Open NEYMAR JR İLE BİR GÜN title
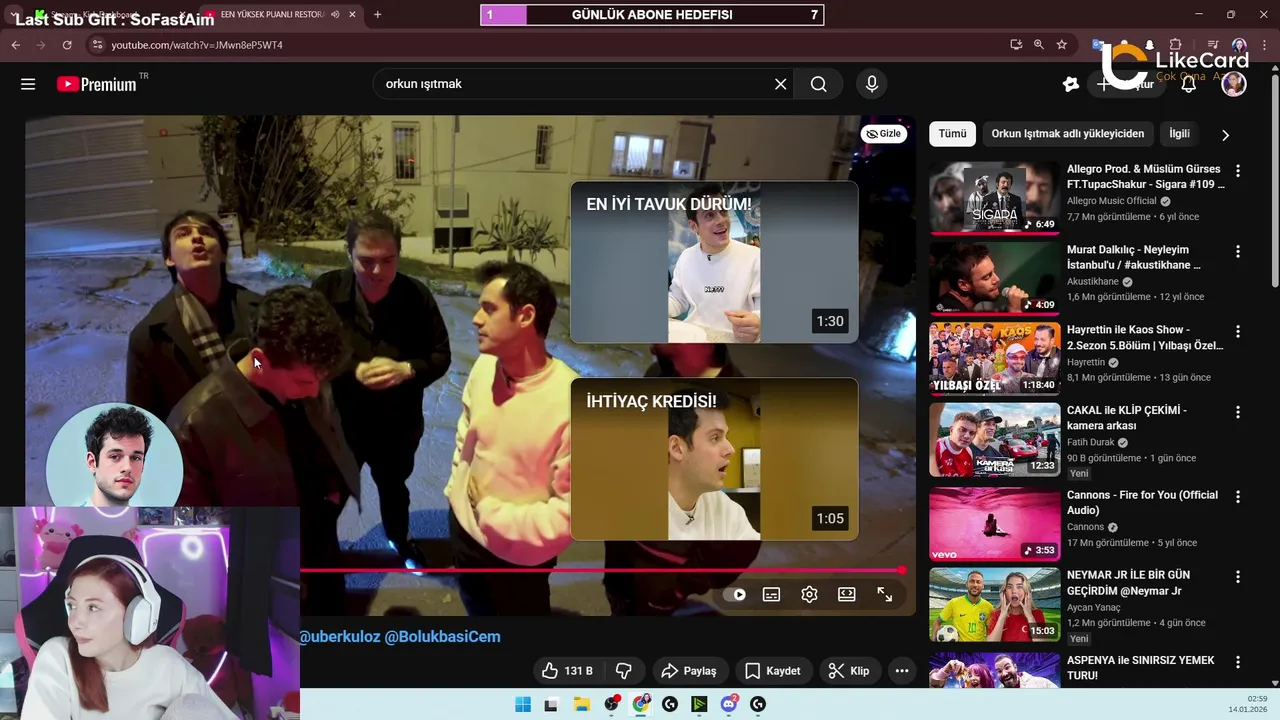Viewport: 1280px width, 720px height. point(1128,583)
